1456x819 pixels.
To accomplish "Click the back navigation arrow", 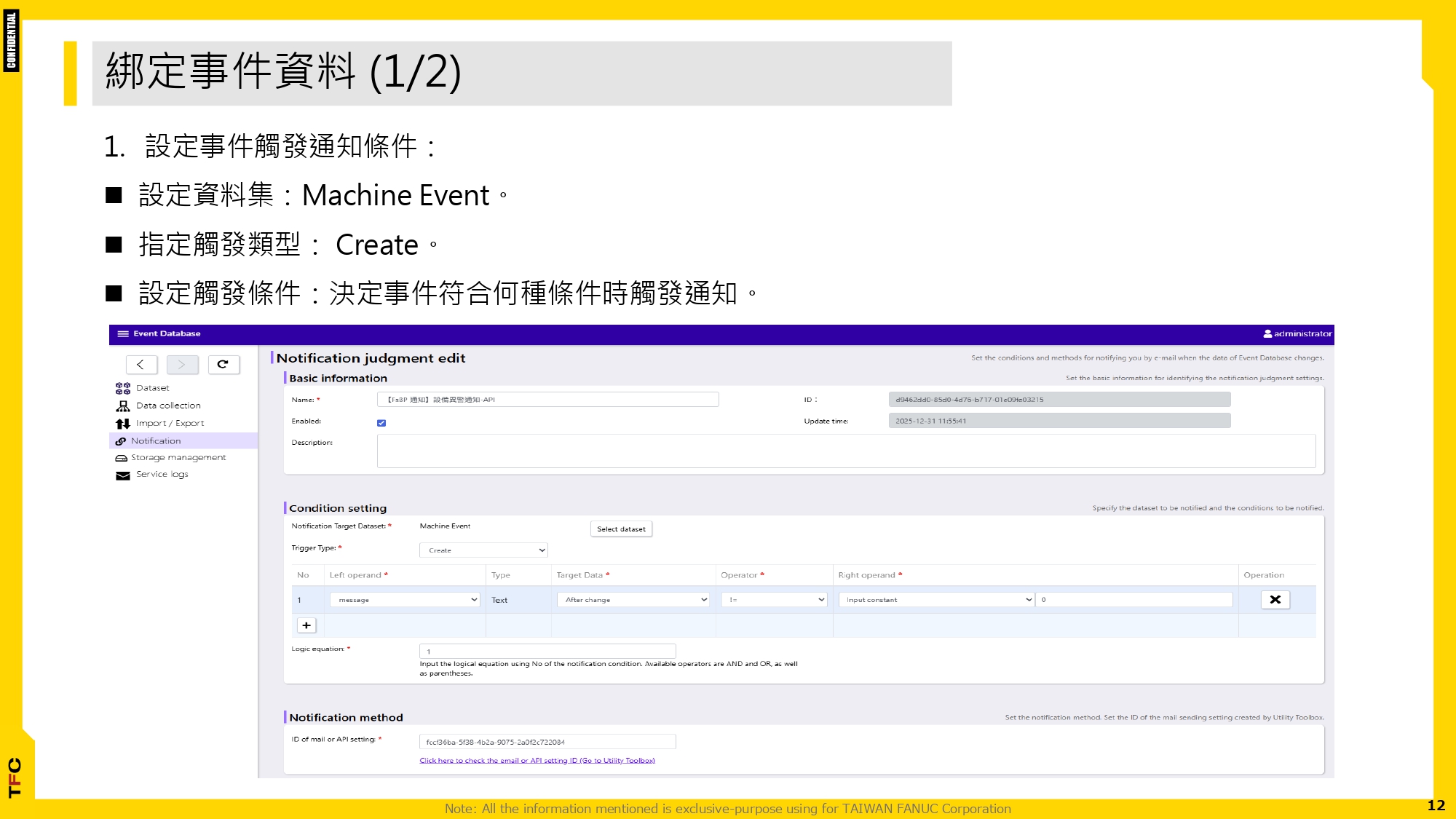I will 142,365.
